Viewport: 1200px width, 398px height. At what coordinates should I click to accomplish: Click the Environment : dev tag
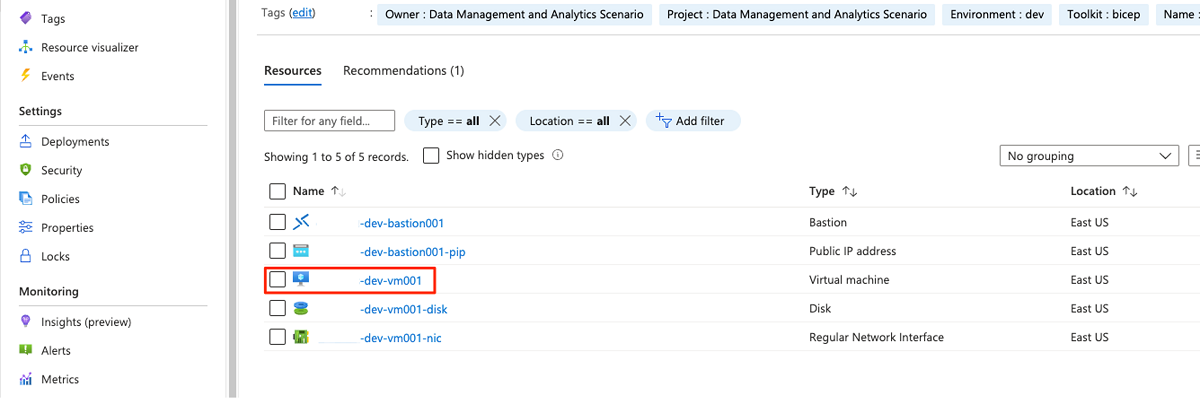click(x=996, y=15)
